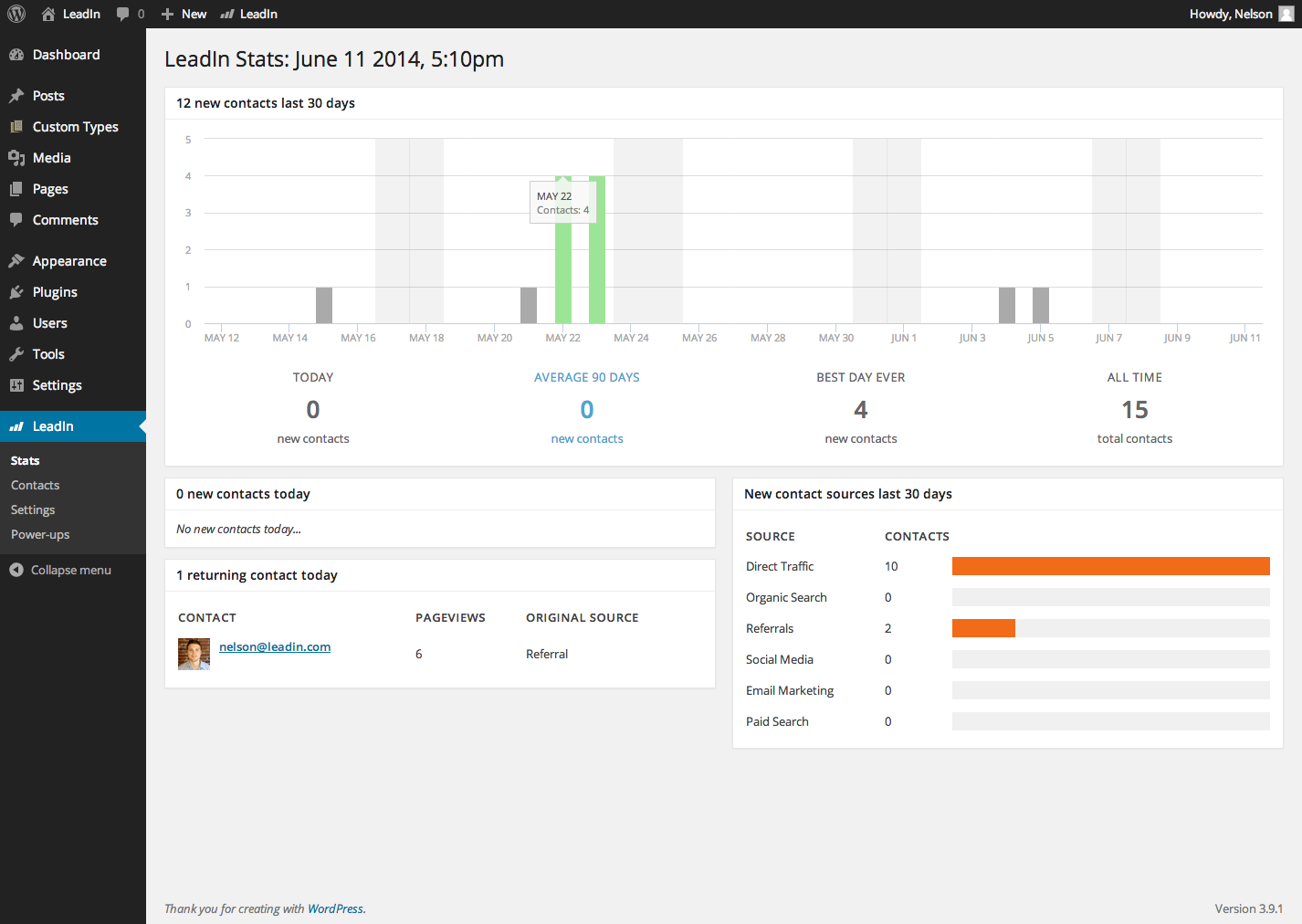Click the orange Direct Traffic bar
Image resolution: width=1302 pixels, height=924 pixels.
tap(1110, 566)
